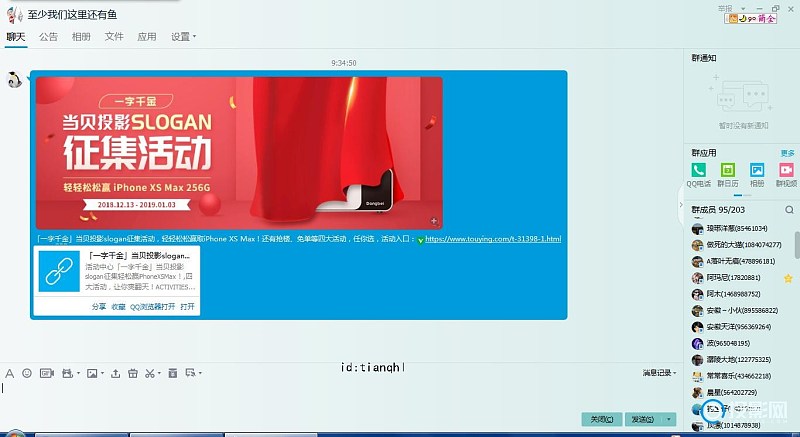
Task: Open the 相册 tab in the top bar
Action: pyautogui.click(x=81, y=37)
